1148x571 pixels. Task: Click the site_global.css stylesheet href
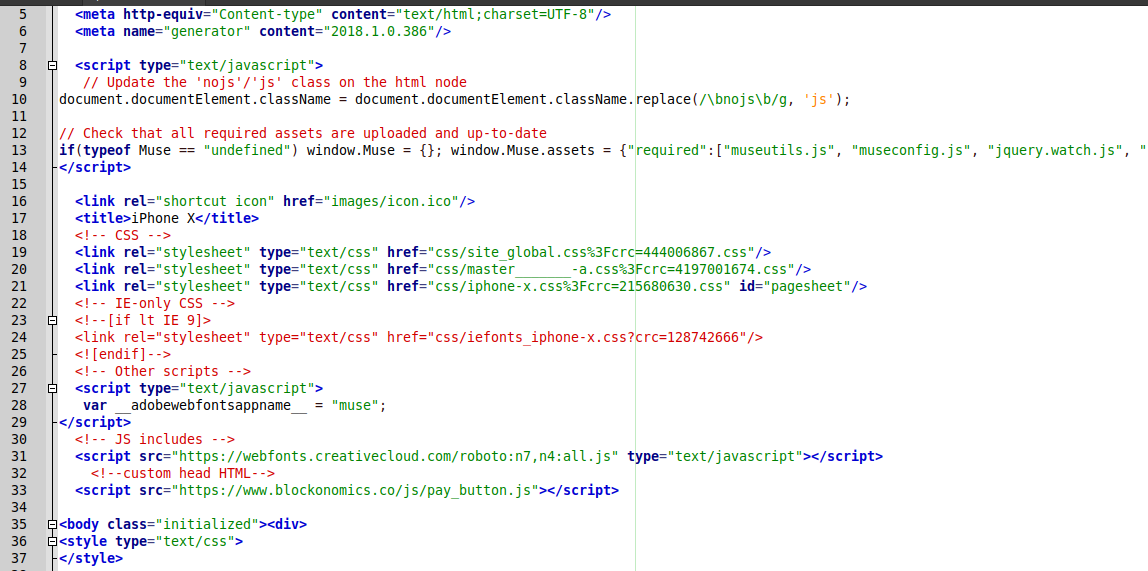592,252
